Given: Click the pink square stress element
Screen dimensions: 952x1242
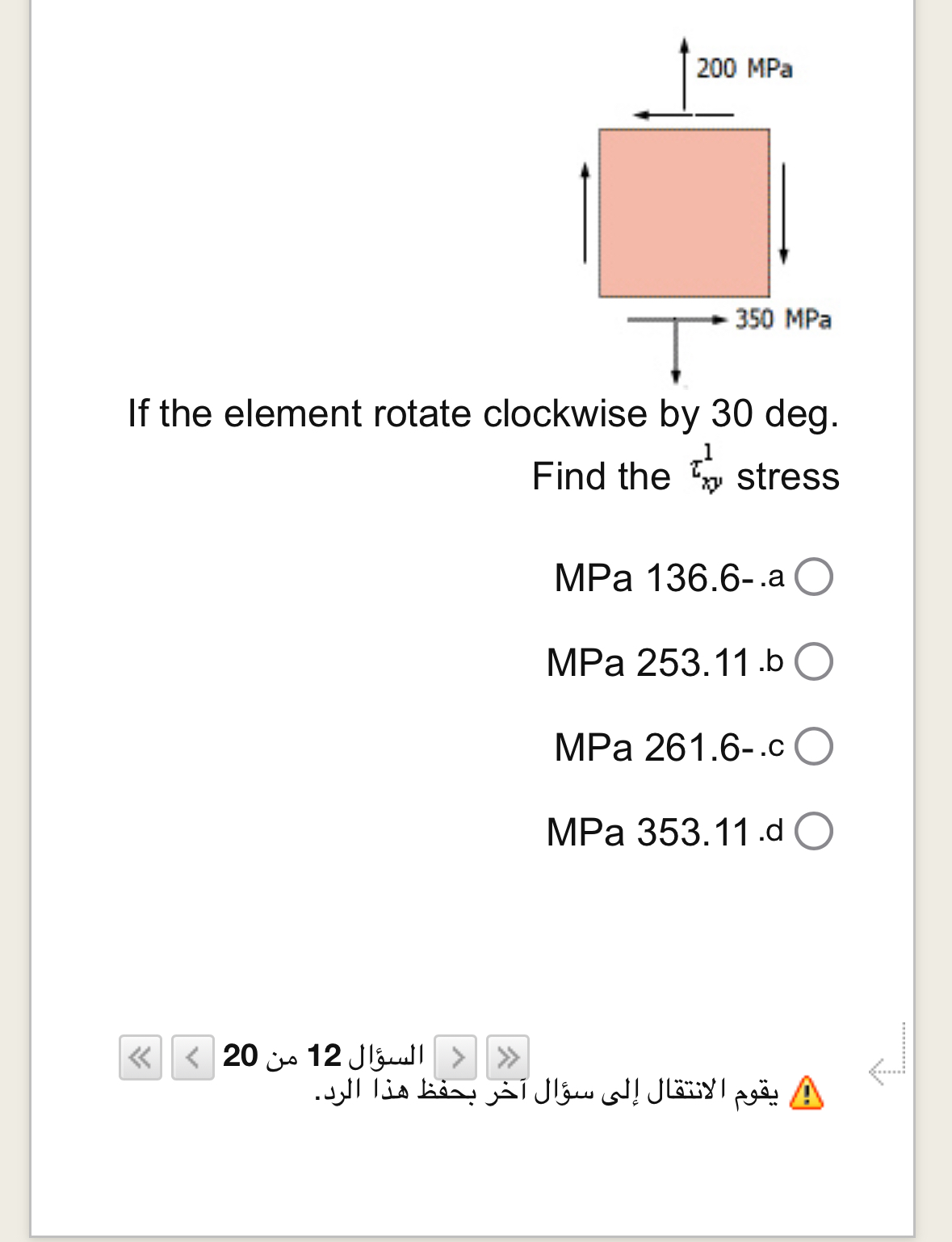Looking at the screenshot, I should (684, 212).
